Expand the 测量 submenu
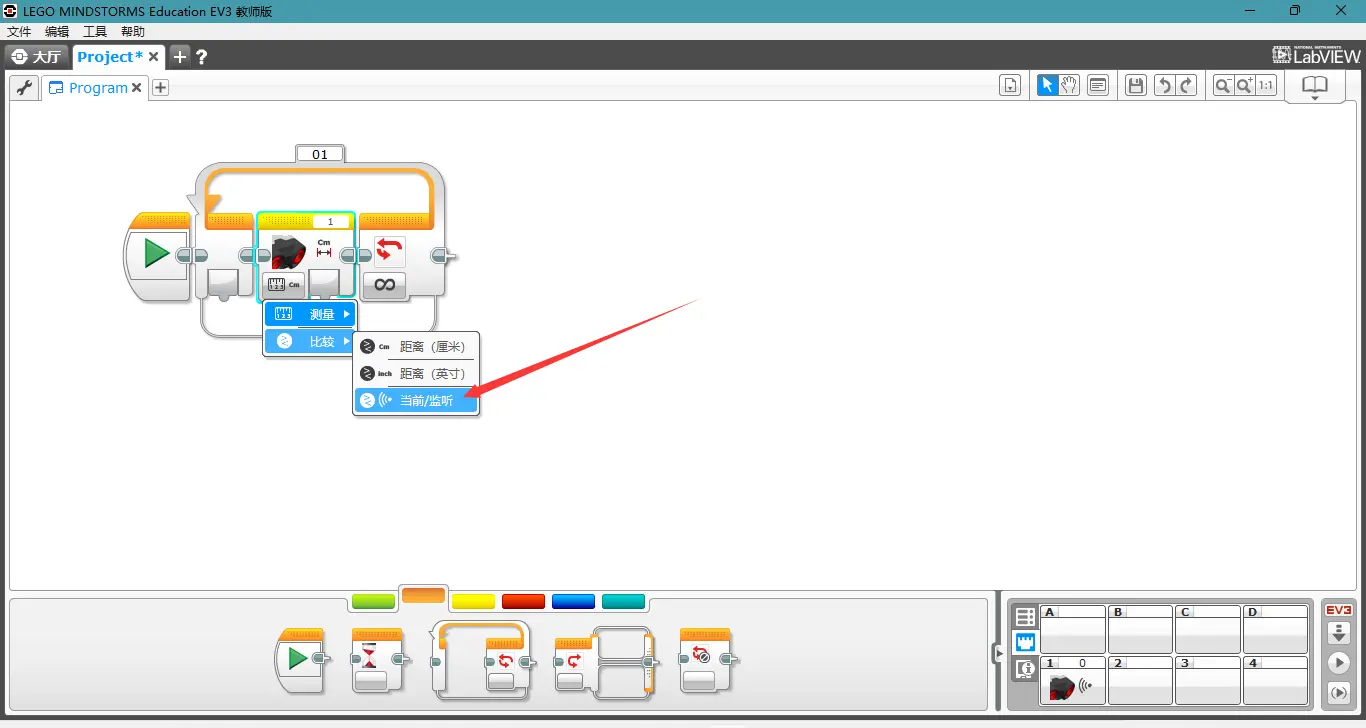This screenshot has width=1366, height=728. pos(310,314)
